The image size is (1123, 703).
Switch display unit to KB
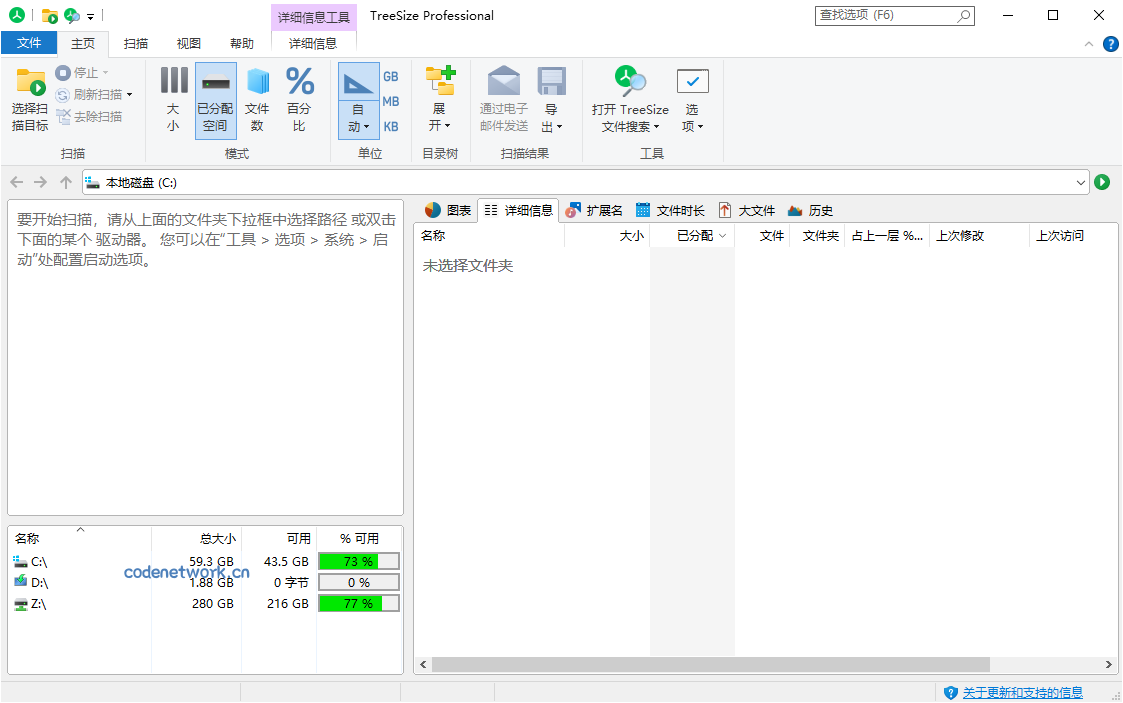pos(389,126)
